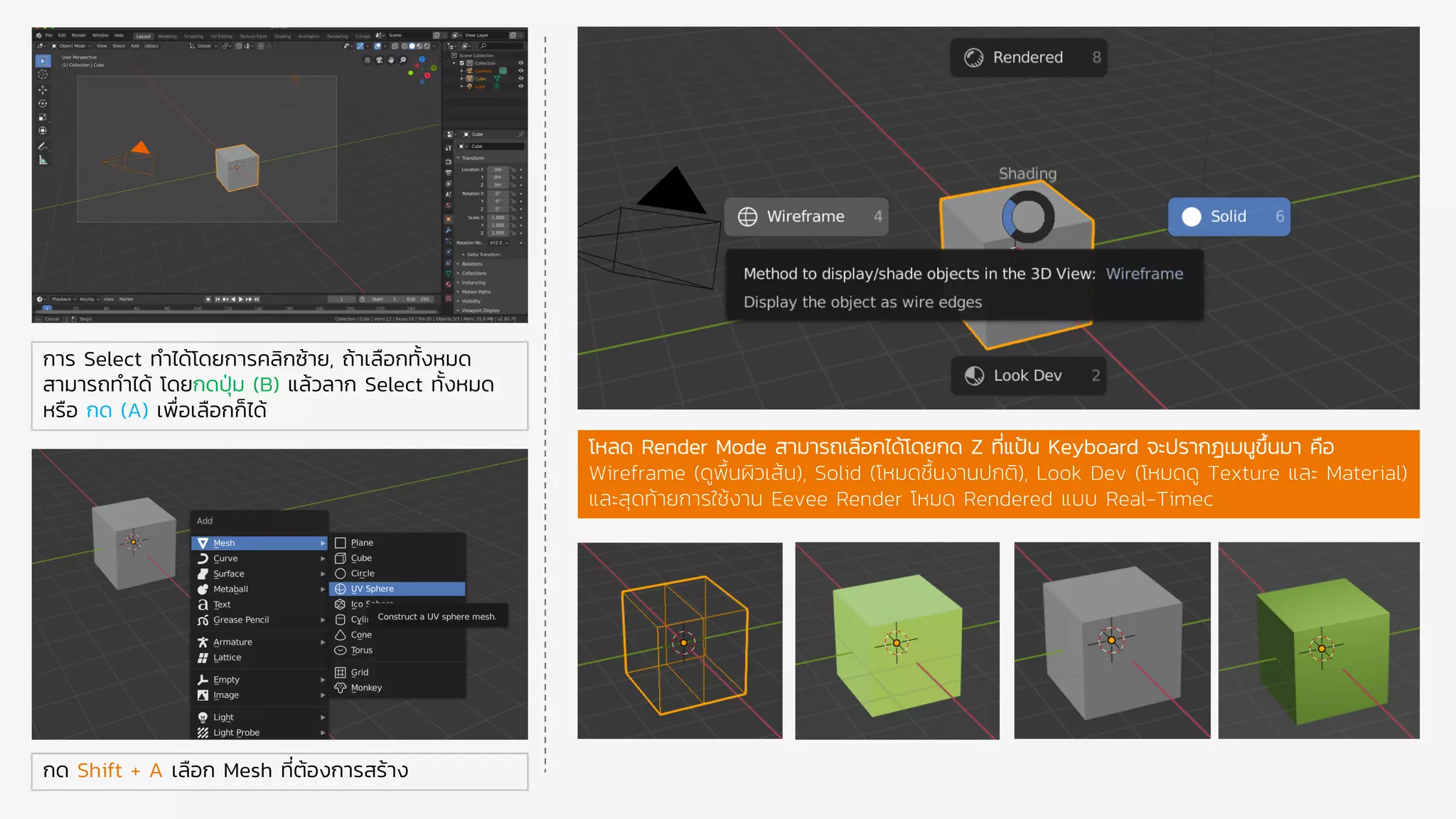
Task: Select Torus from the mesh list
Action: 361,650
